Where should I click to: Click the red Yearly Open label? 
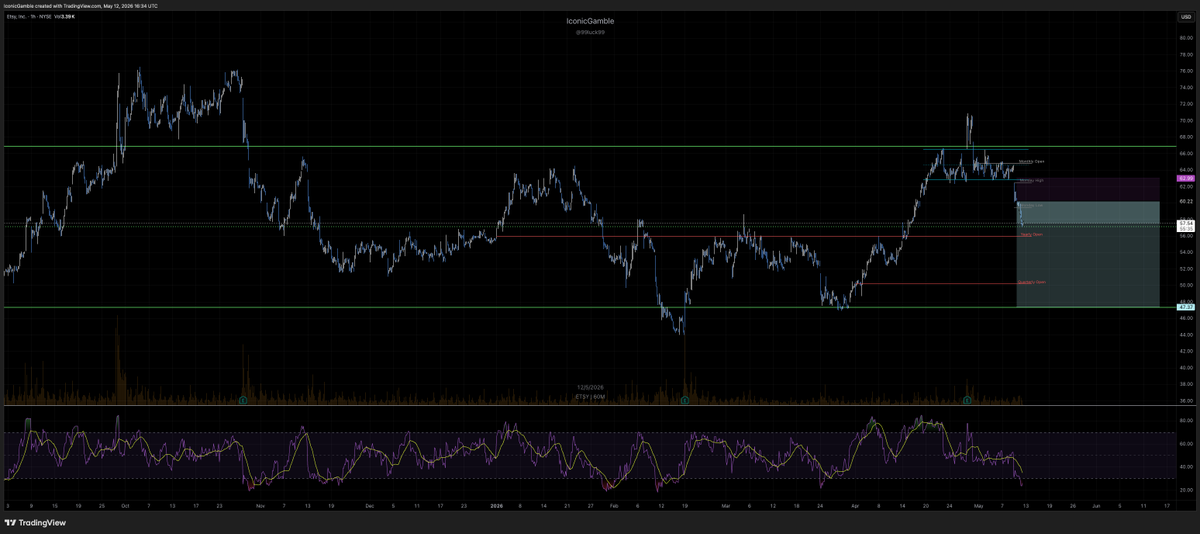tap(1031, 235)
